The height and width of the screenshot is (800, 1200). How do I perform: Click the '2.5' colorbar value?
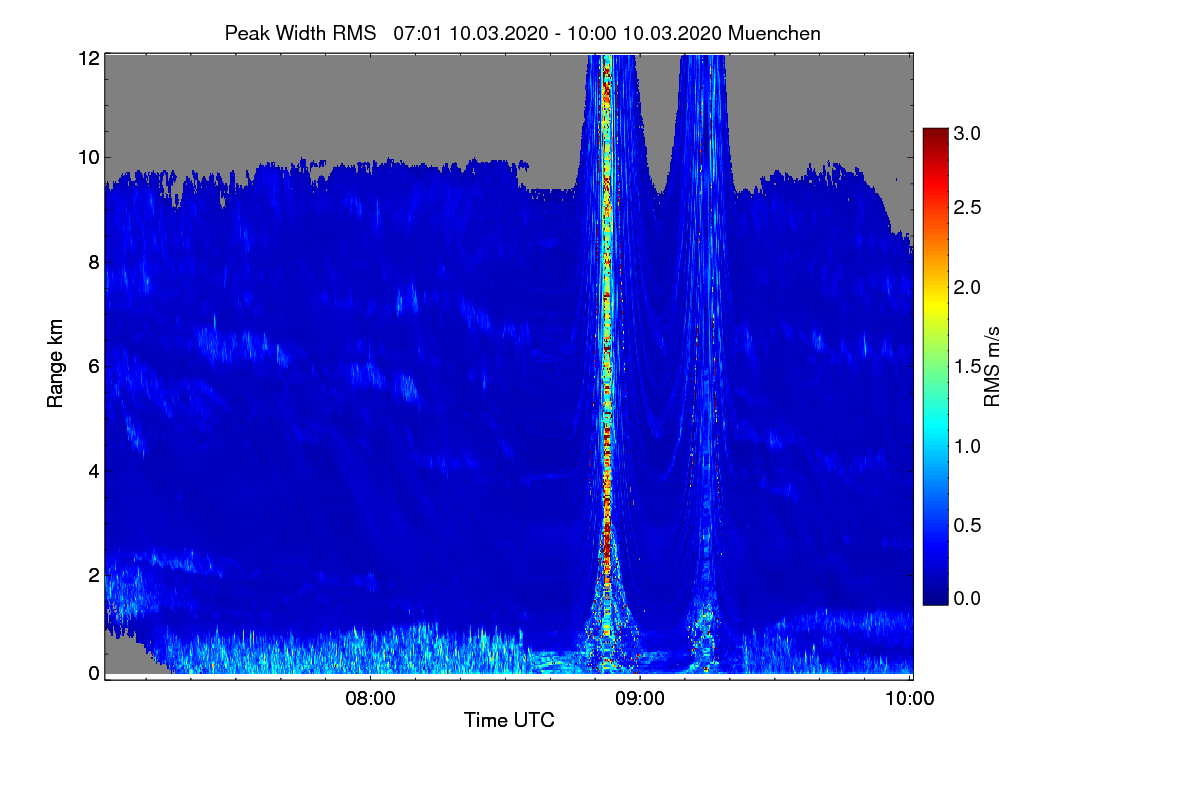[967, 207]
